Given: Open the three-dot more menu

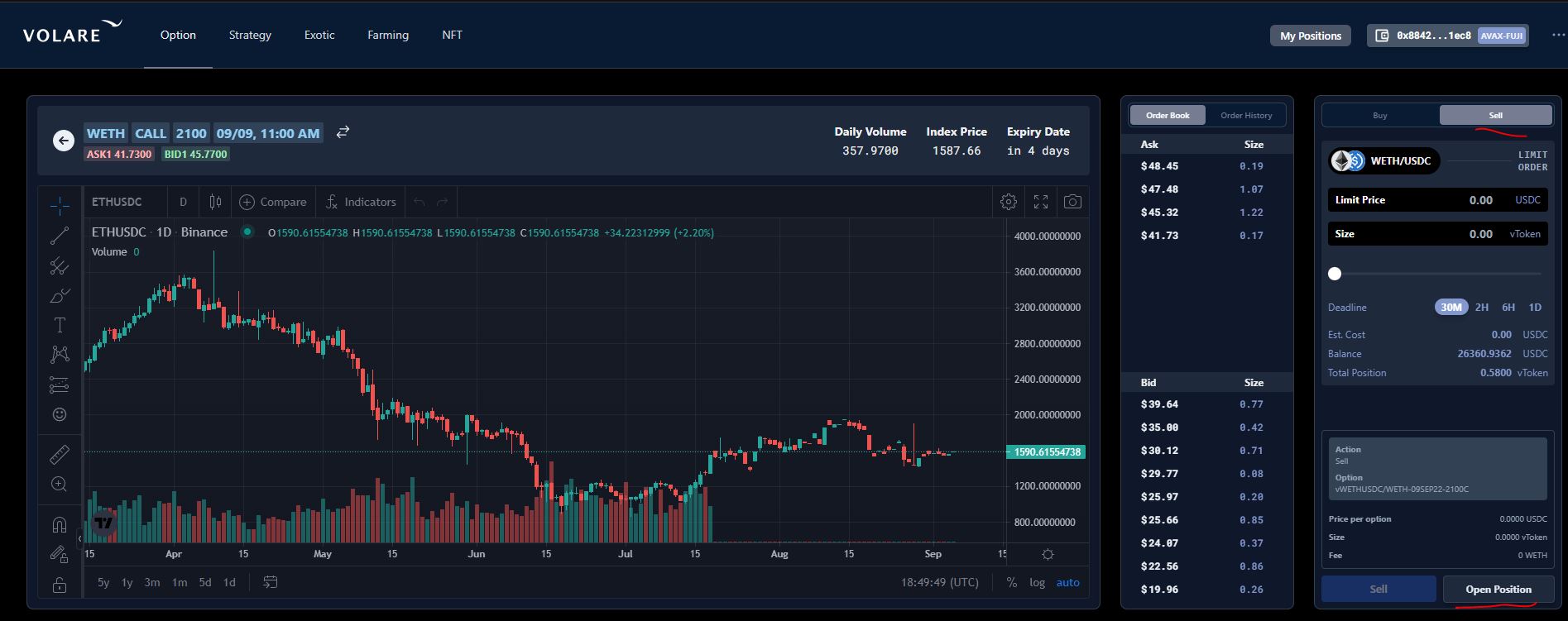Looking at the screenshot, I should 1558,36.
